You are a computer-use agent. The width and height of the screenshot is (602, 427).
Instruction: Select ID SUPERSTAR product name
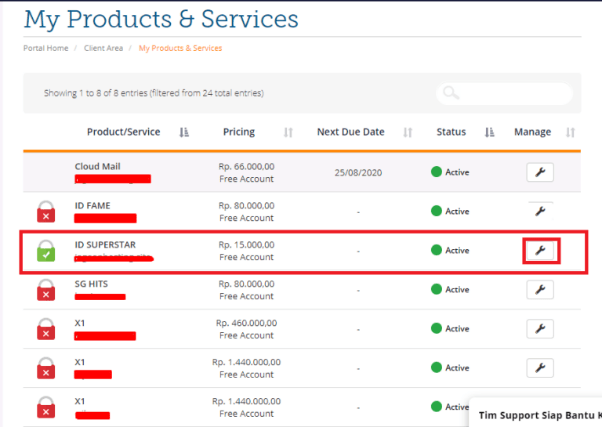(105, 245)
